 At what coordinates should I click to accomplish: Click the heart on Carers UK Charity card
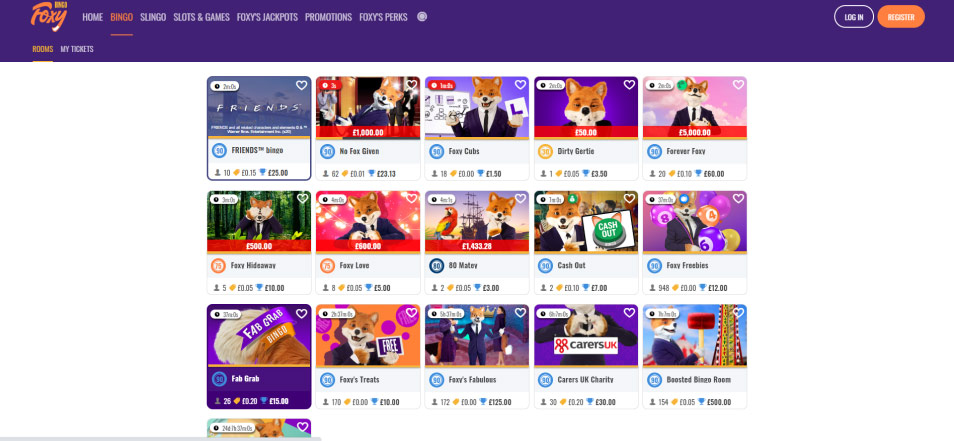point(629,313)
